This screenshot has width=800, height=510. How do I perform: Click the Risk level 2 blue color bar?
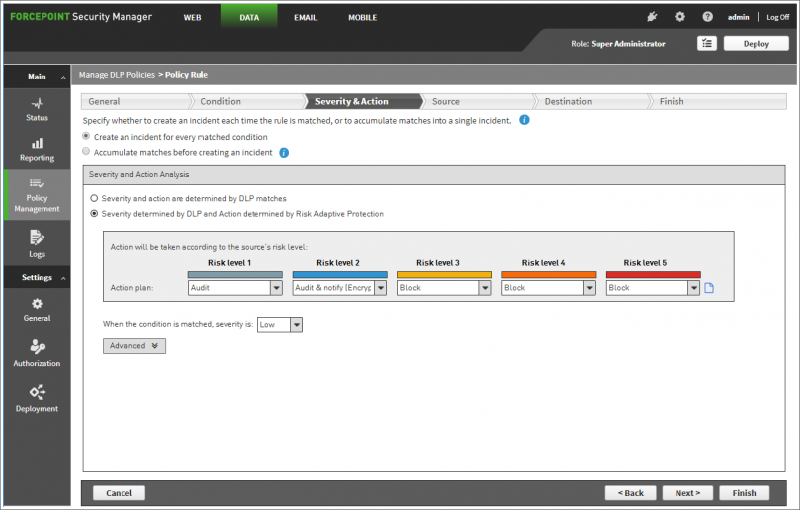(x=340, y=274)
